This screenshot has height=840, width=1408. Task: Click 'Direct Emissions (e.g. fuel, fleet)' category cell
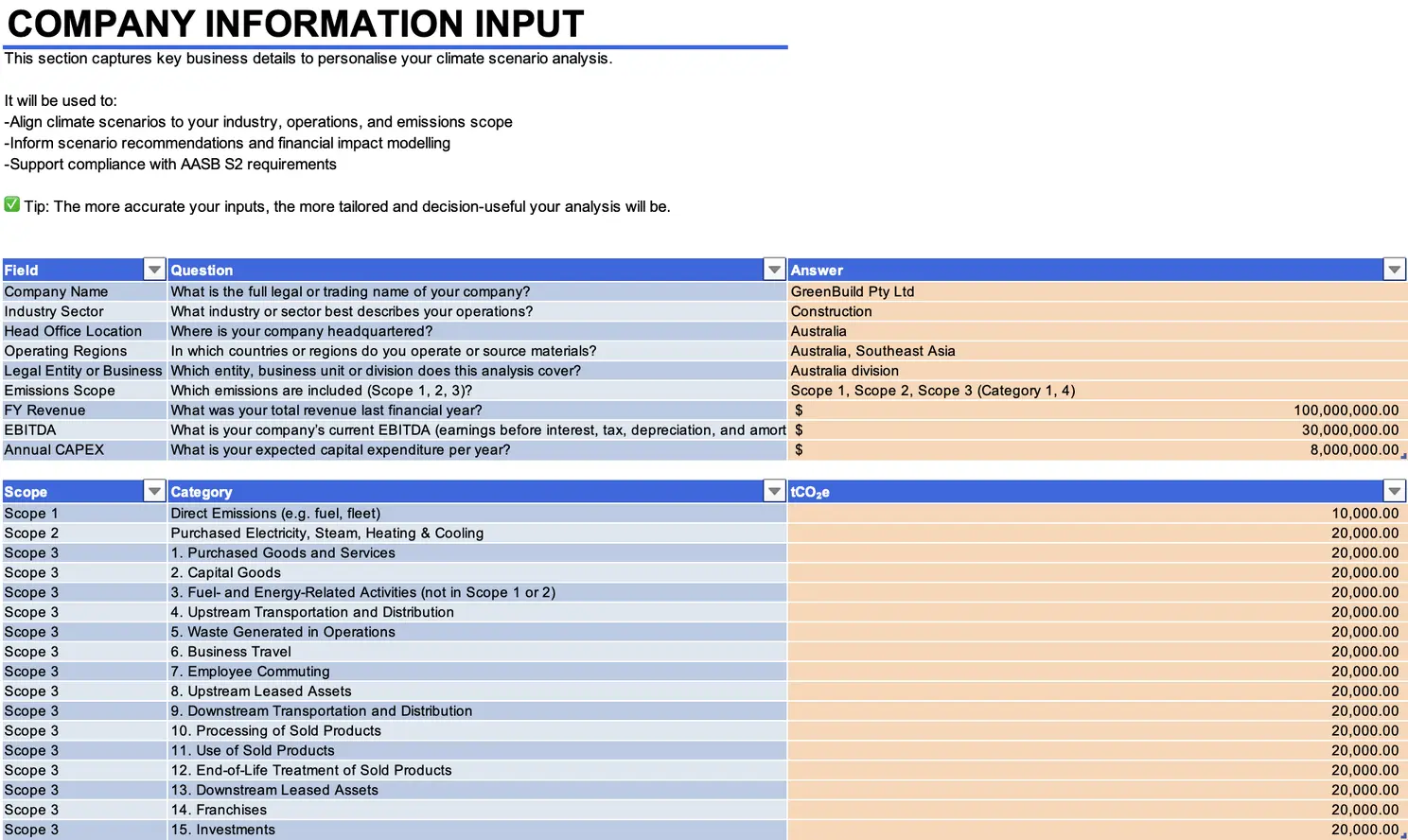point(477,514)
